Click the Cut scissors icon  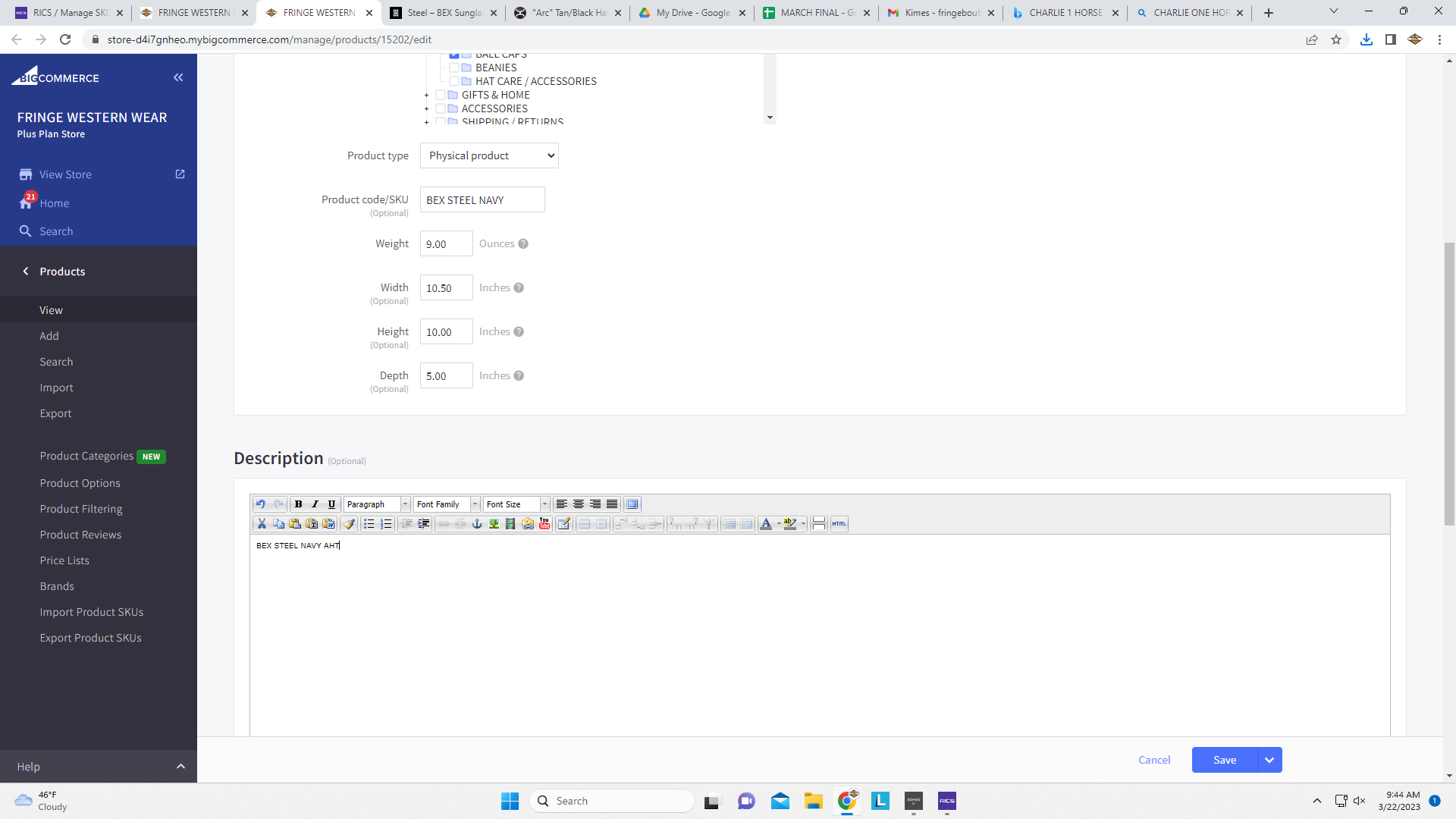pyautogui.click(x=262, y=524)
